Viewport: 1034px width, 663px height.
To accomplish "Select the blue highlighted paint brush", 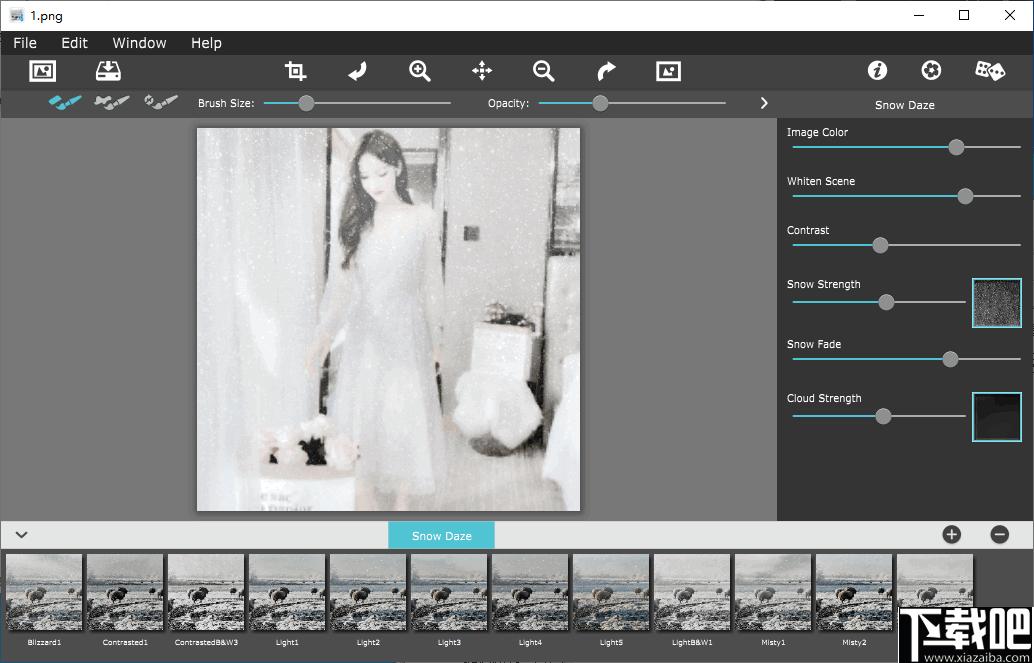I will click(65, 102).
